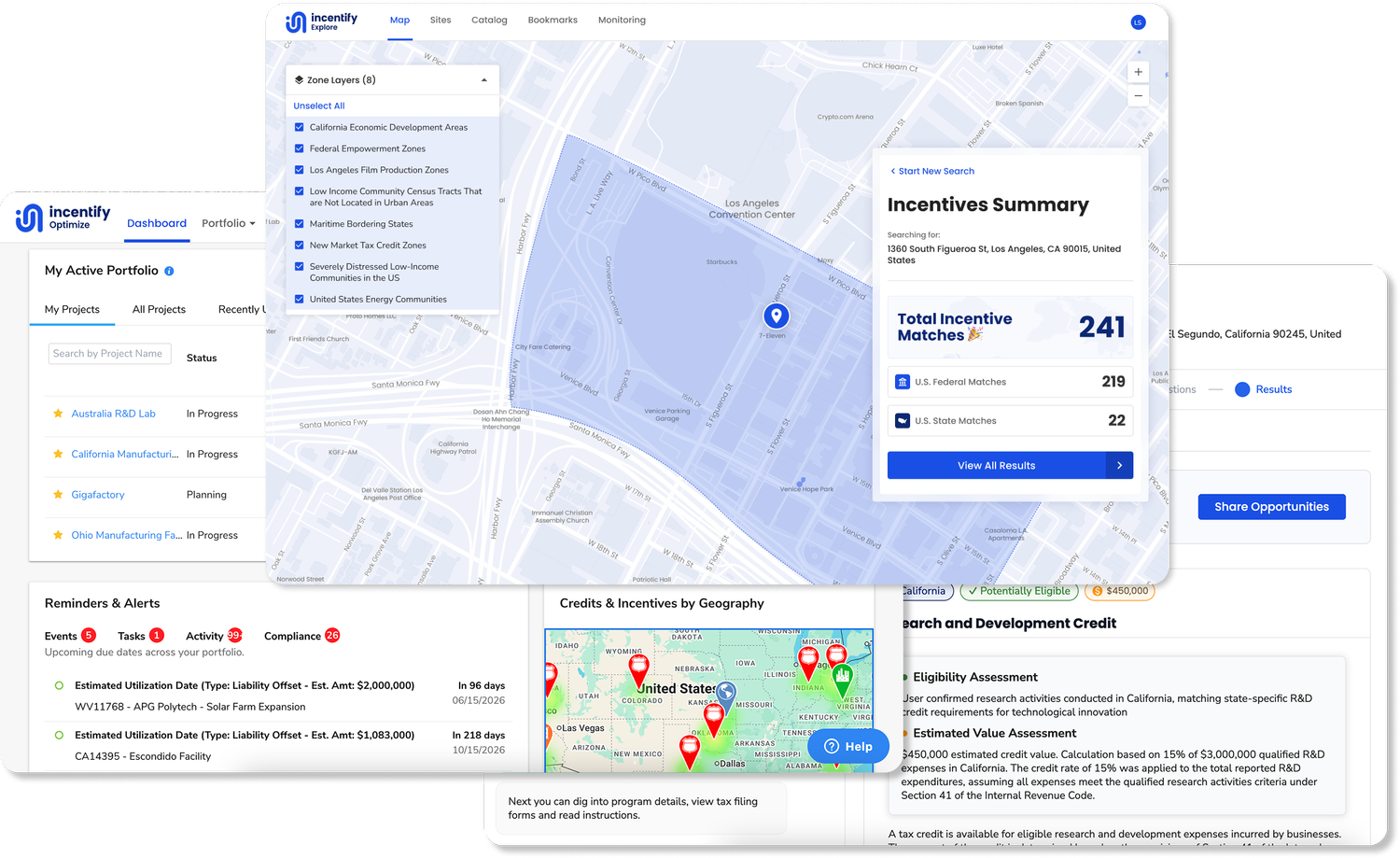Click the green marker on geography map
The image size is (1400, 858).
click(842, 680)
